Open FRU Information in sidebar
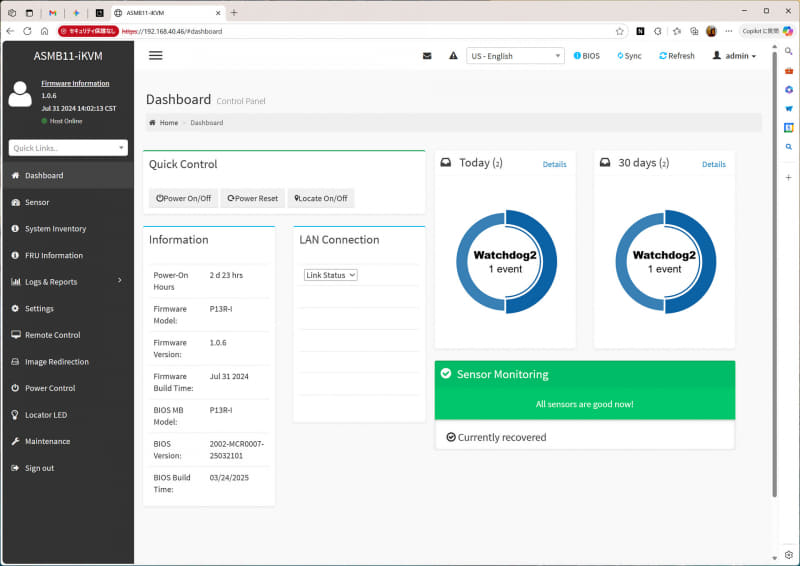The width and height of the screenshot is (800, 566). [68, 255]
